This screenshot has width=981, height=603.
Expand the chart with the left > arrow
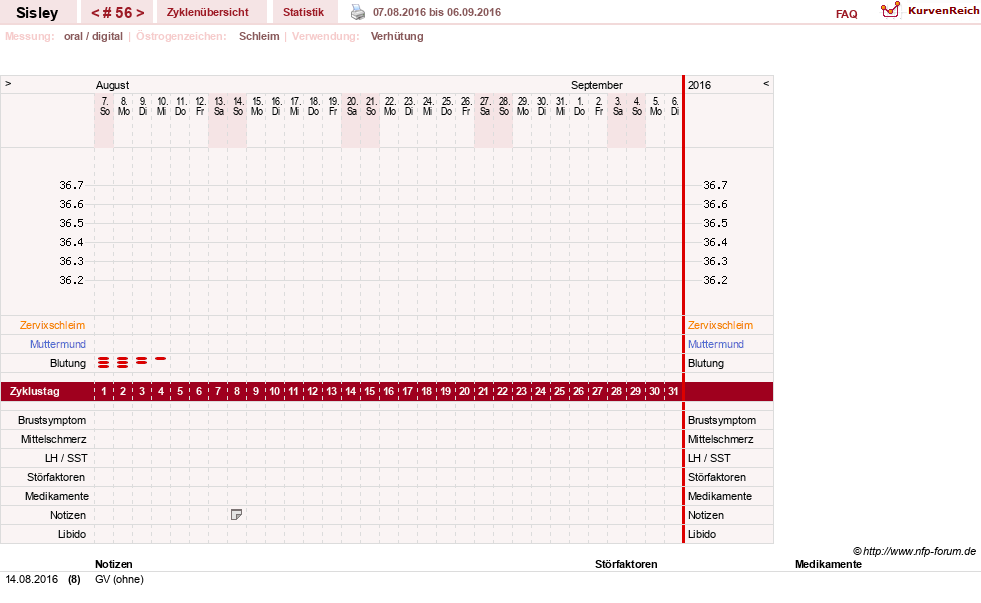[8, 83]
